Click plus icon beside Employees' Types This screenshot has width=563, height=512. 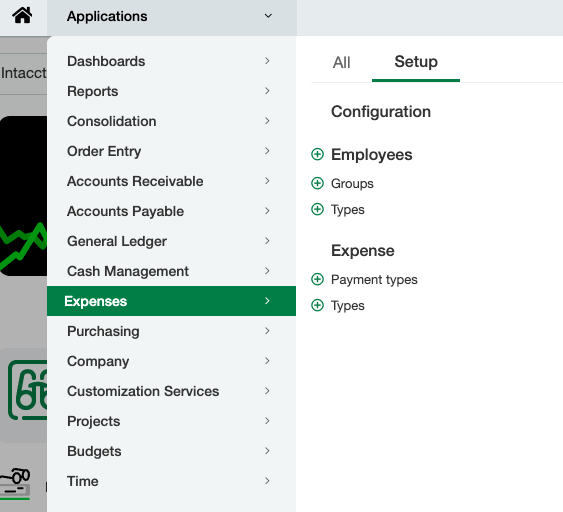tap(317, 209)
